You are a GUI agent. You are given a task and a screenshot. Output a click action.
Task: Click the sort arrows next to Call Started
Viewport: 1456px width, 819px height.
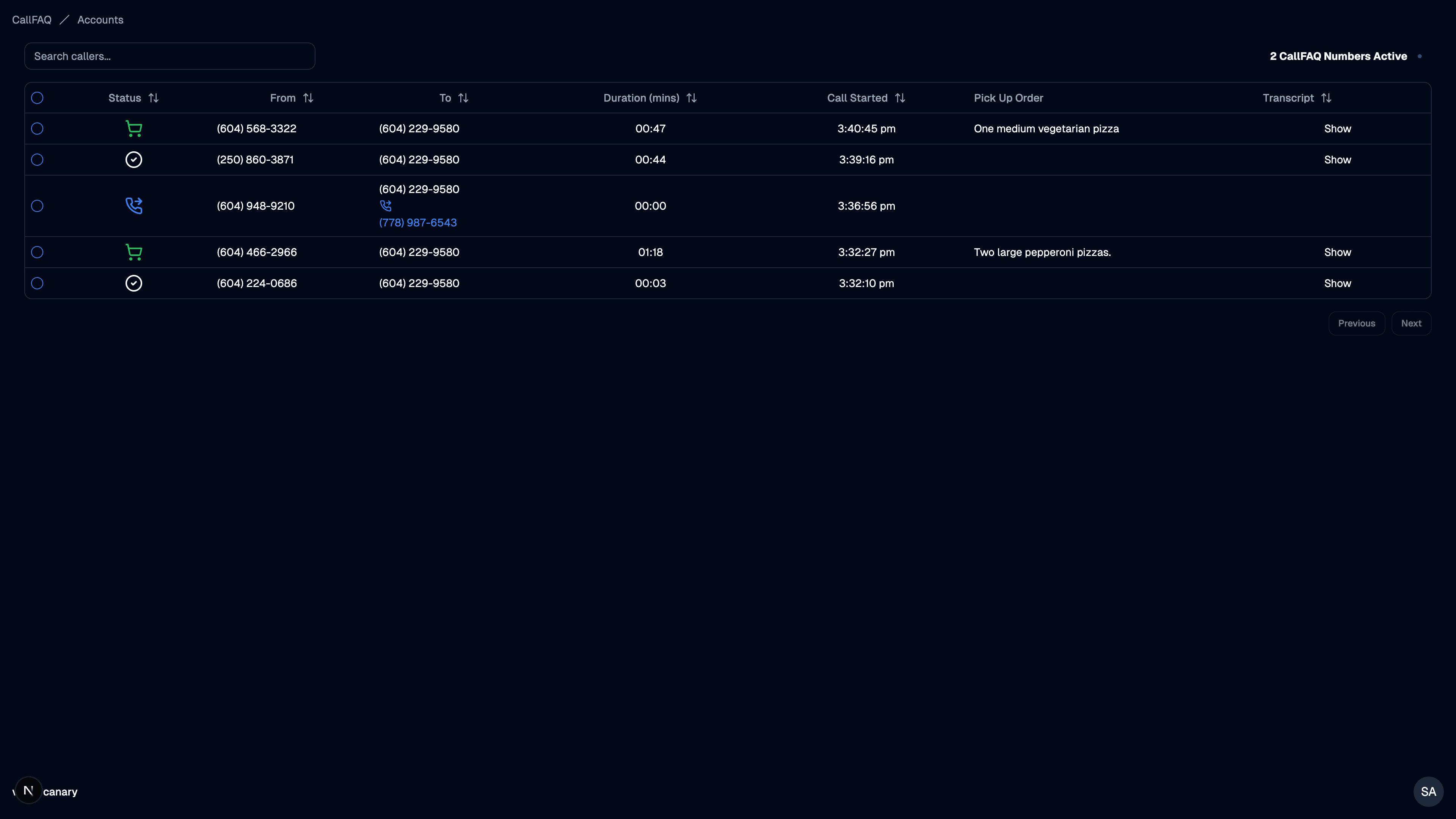[900, 98]
